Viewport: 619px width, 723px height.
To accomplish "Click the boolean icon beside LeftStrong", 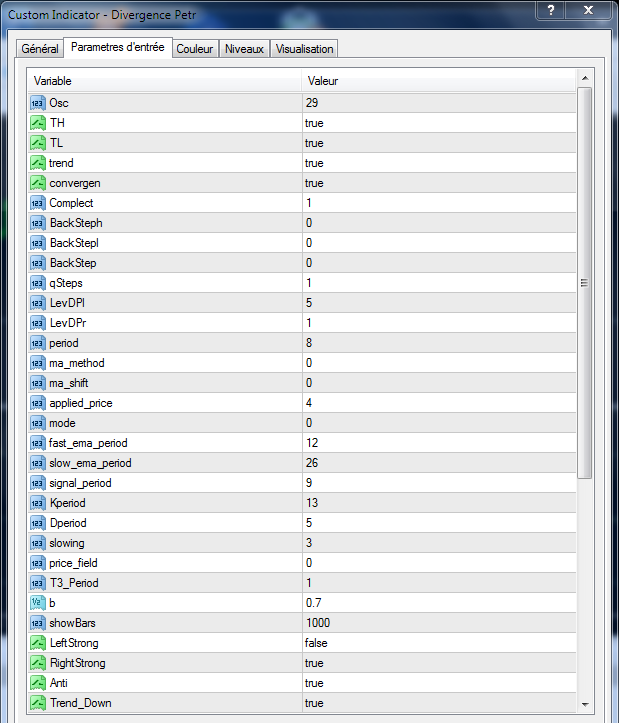I will [38, 643].
